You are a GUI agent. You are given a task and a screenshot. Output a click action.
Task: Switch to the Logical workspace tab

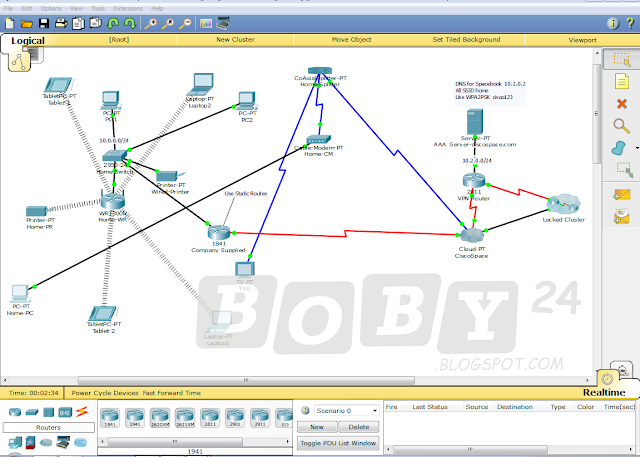pos(28,41)
